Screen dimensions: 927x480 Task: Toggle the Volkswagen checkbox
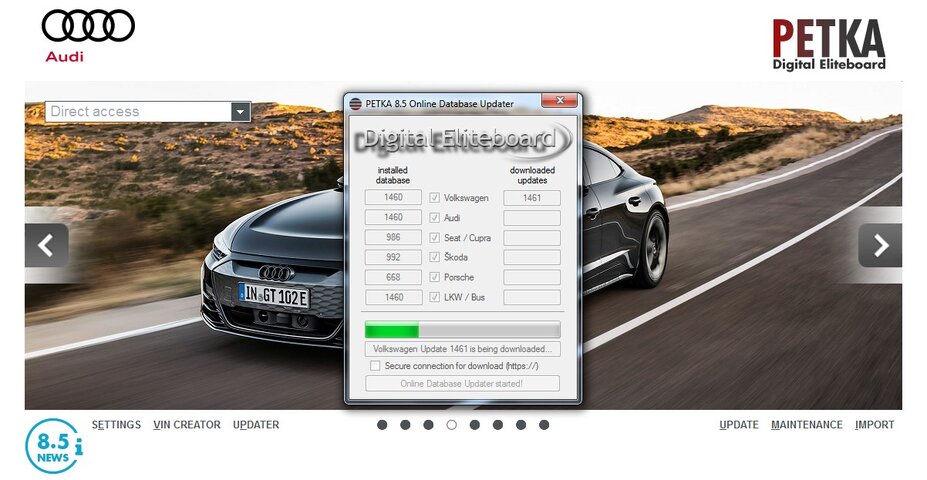coord(435,198)
